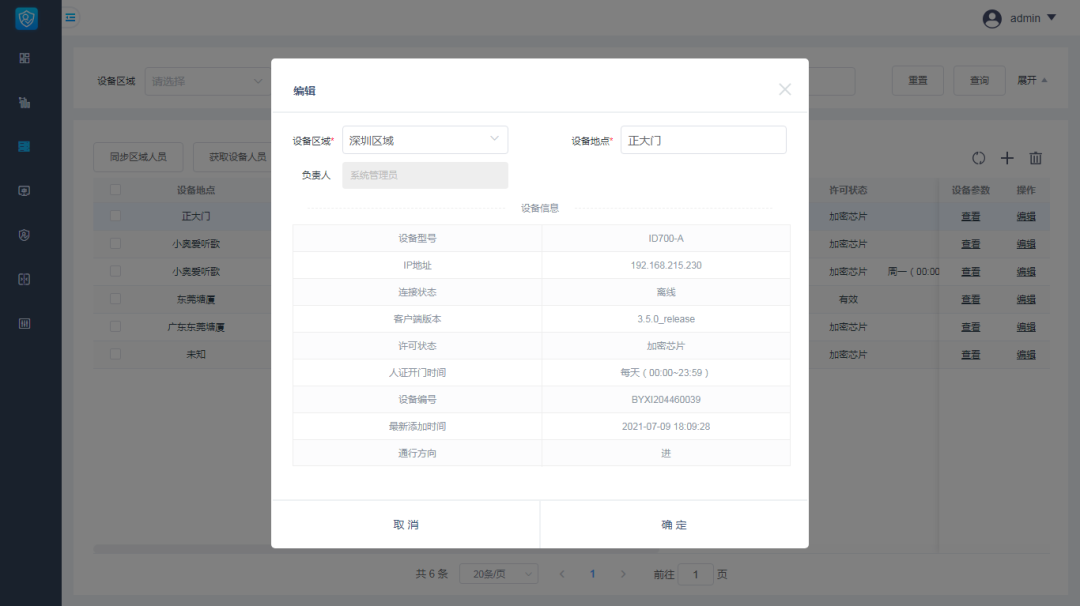
Task: Check the select-all checkbox in table header
Action: coord(115,188)
